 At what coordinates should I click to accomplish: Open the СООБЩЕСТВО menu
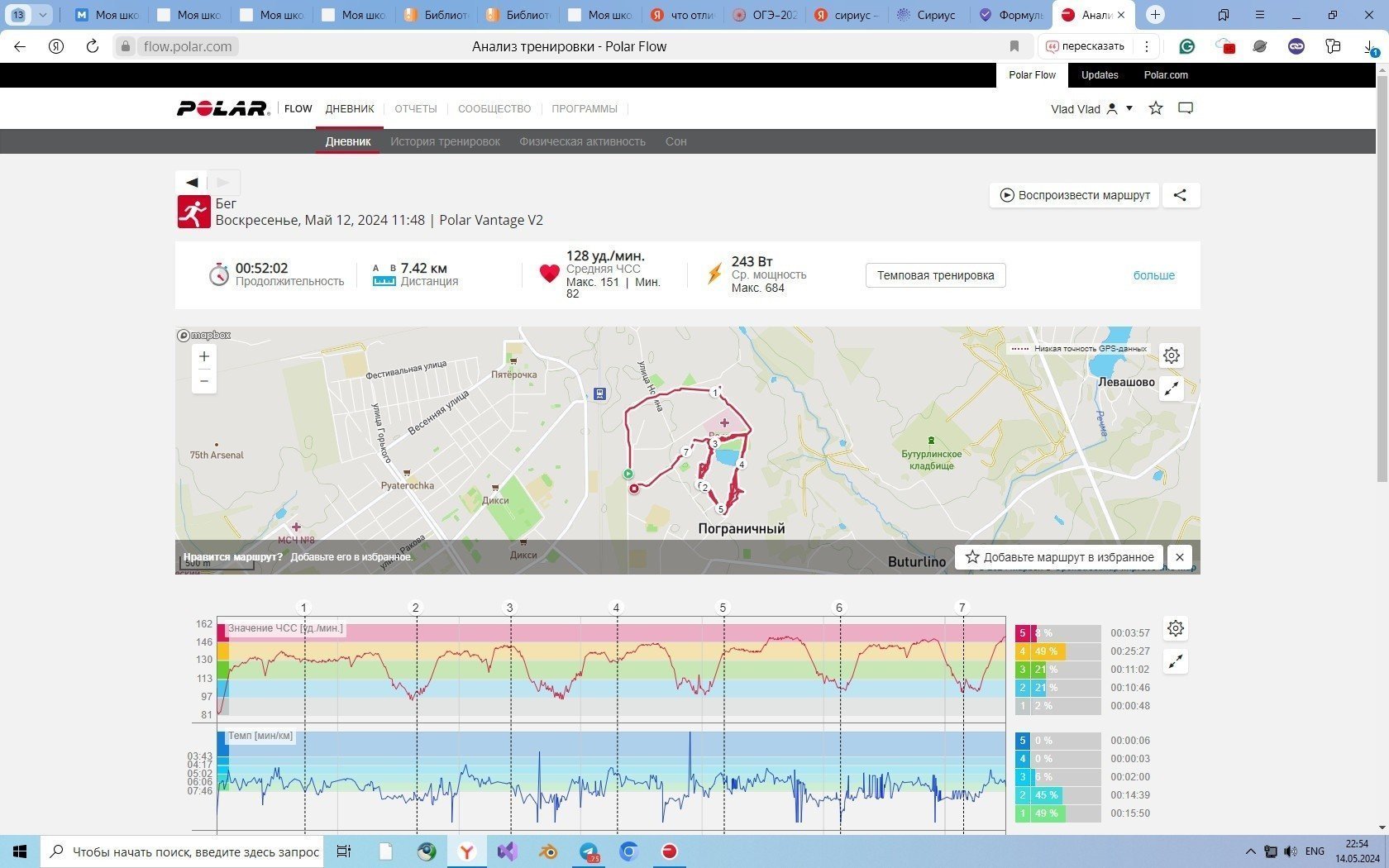coord(494,109)
